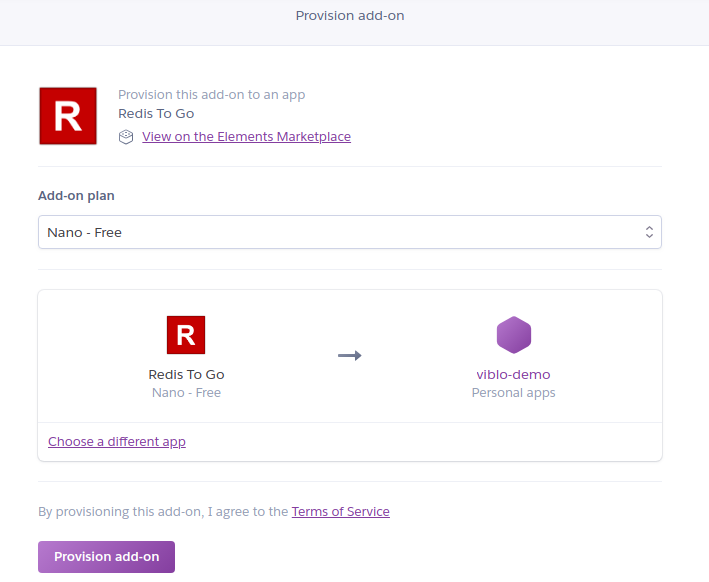Choose a different app
The image size is (709, 582).
coord(117,441)
